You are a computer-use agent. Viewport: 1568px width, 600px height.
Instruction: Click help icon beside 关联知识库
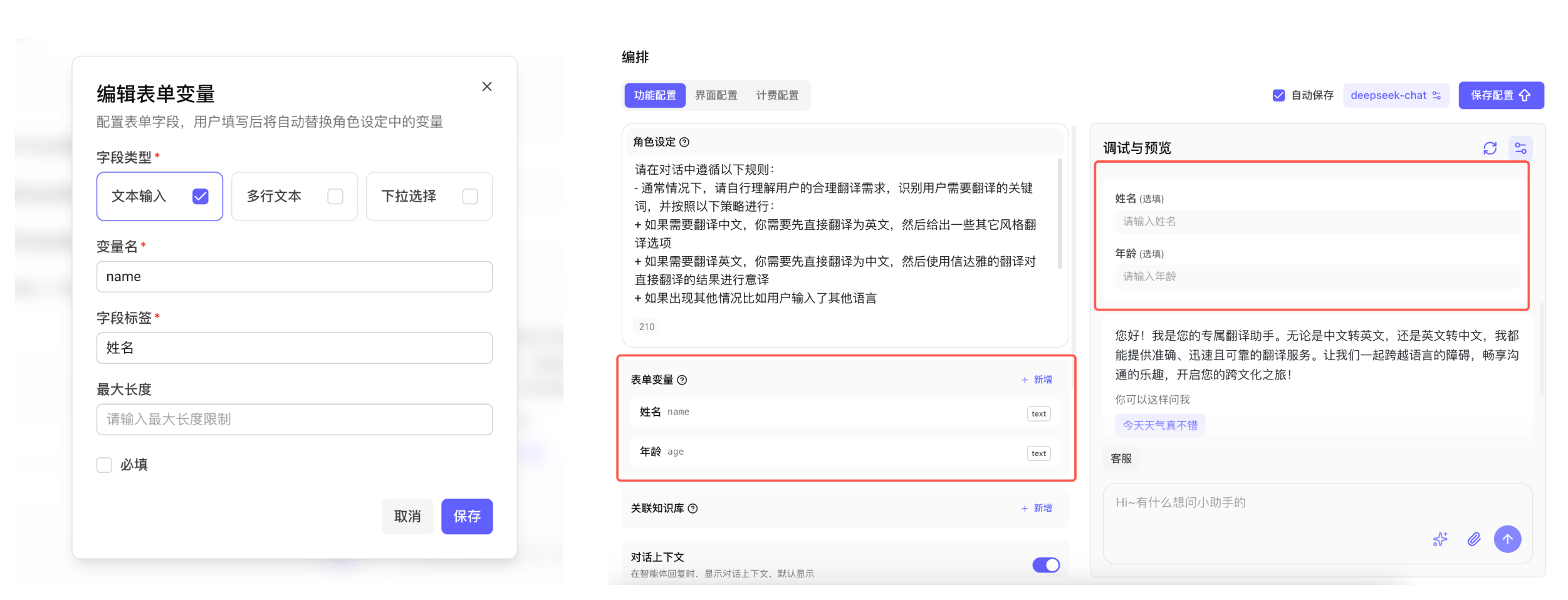(x=693, y=509)
